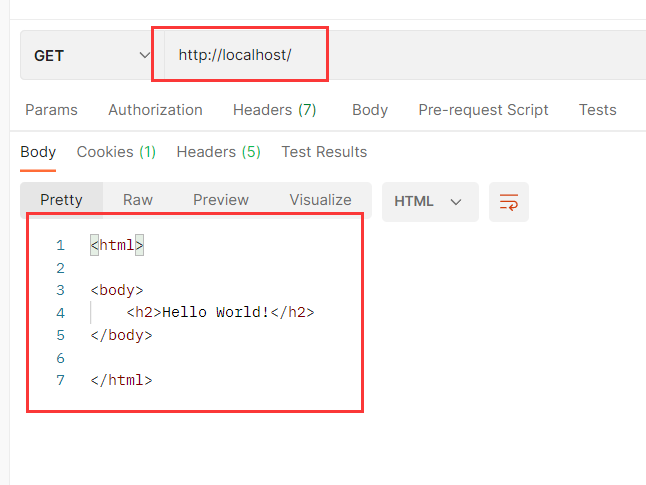
Task: Select the Pretty view button
Action: point(61,200)
